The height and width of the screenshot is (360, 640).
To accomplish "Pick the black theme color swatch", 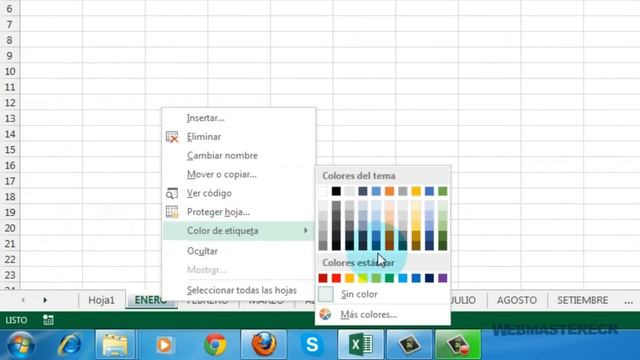I will pyautogui.click(x=336, y=191).
